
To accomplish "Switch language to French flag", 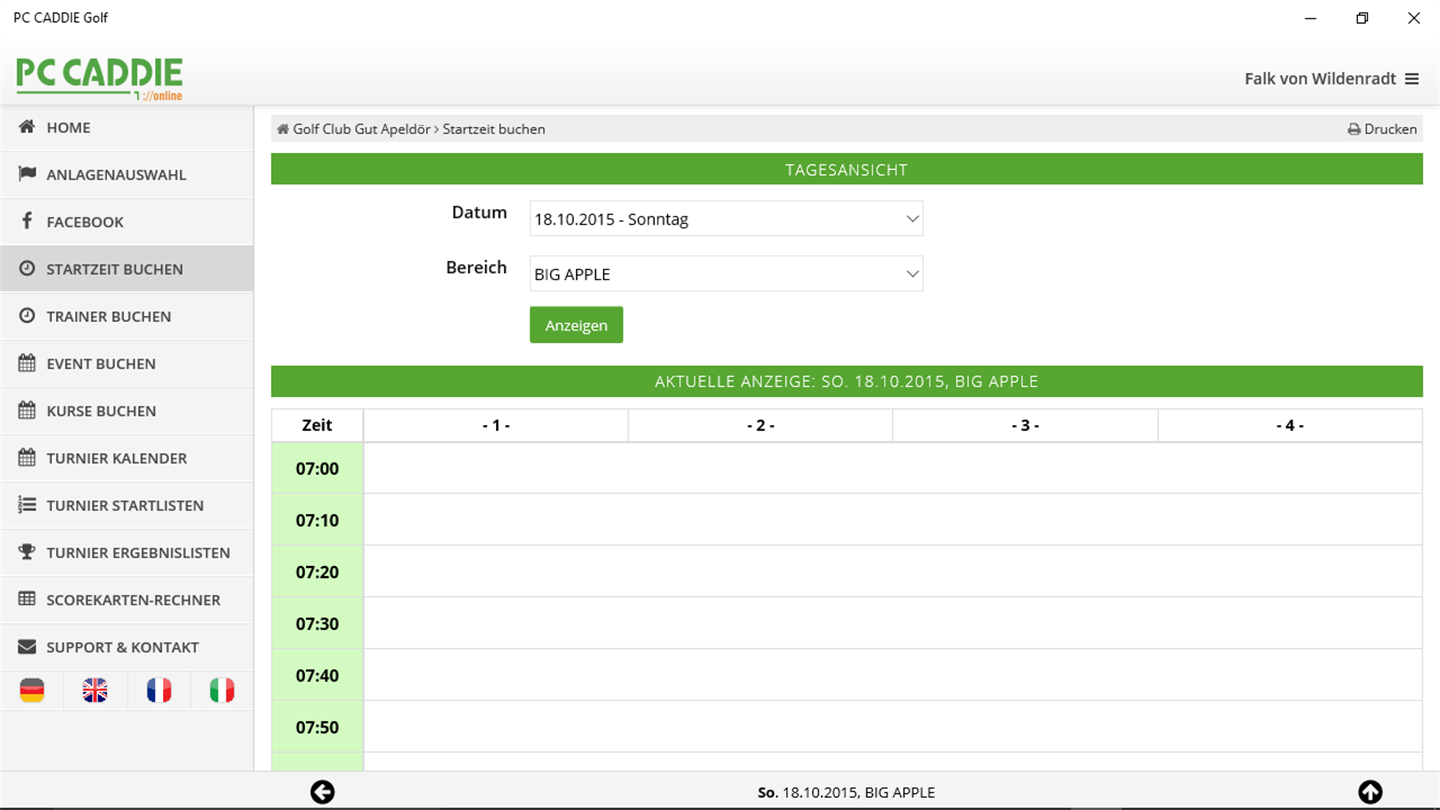I will coord(159,690).
